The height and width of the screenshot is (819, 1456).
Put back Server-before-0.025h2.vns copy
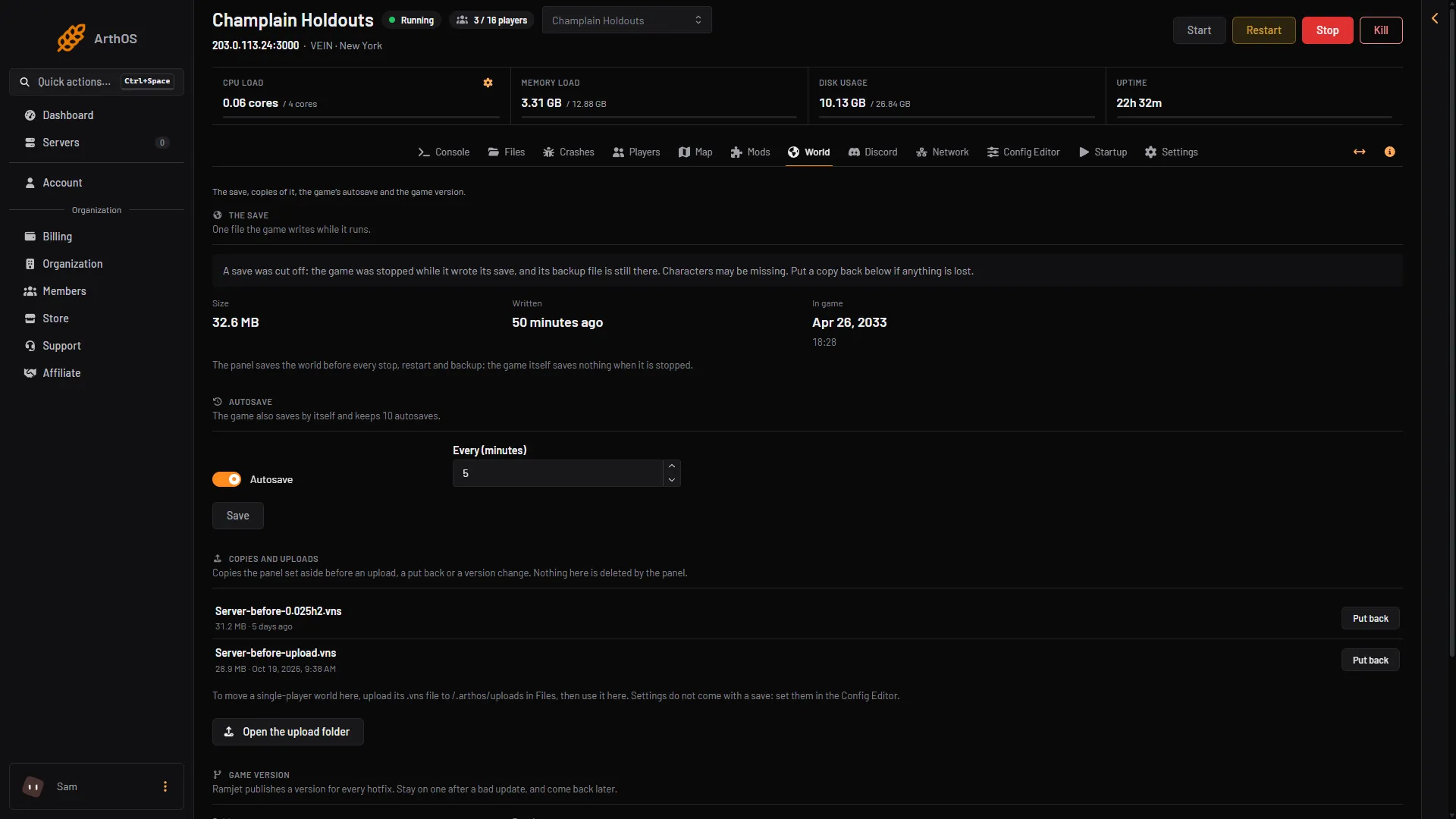[1370, 618]
